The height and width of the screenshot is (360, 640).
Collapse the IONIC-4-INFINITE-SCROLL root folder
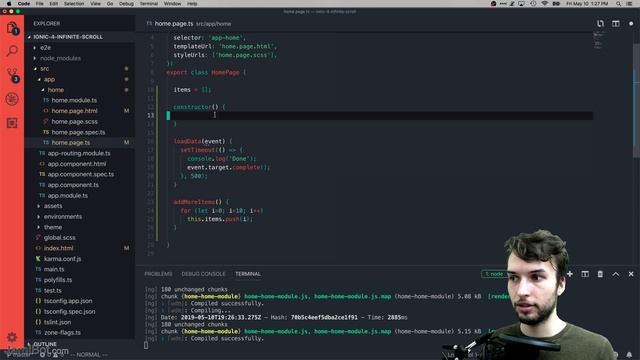[68, 37]
